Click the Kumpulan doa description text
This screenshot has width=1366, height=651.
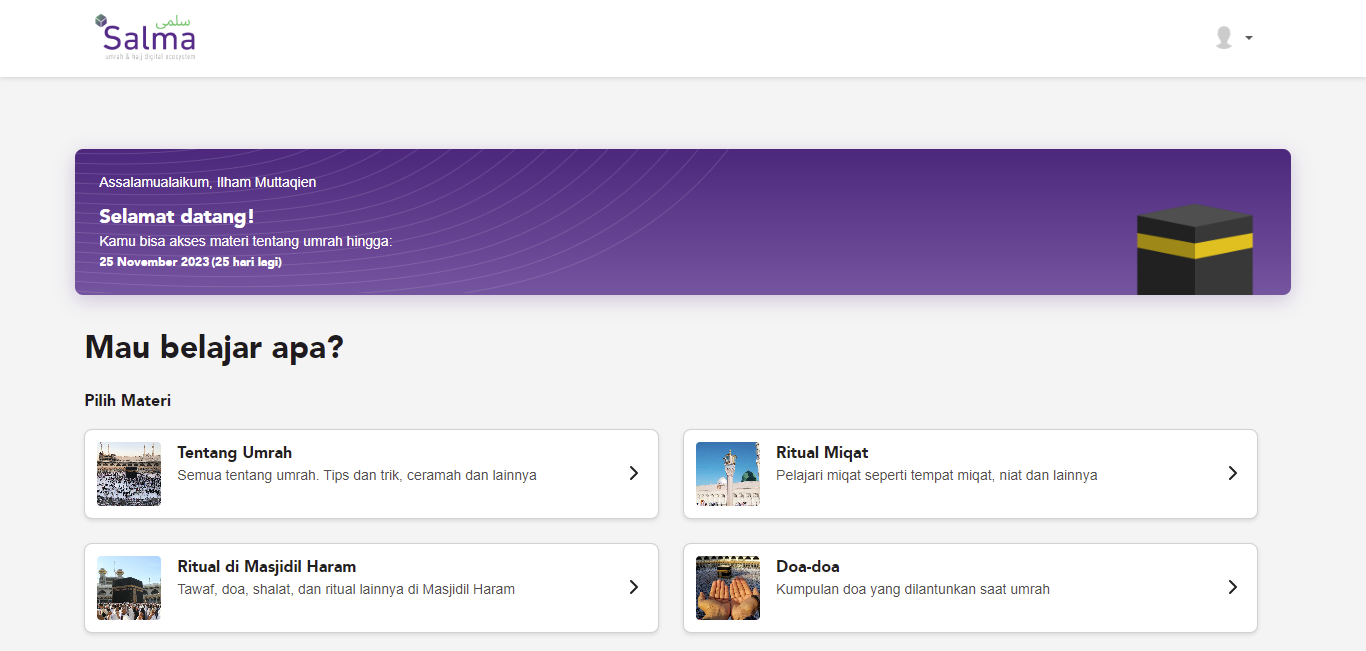[913, 589]
